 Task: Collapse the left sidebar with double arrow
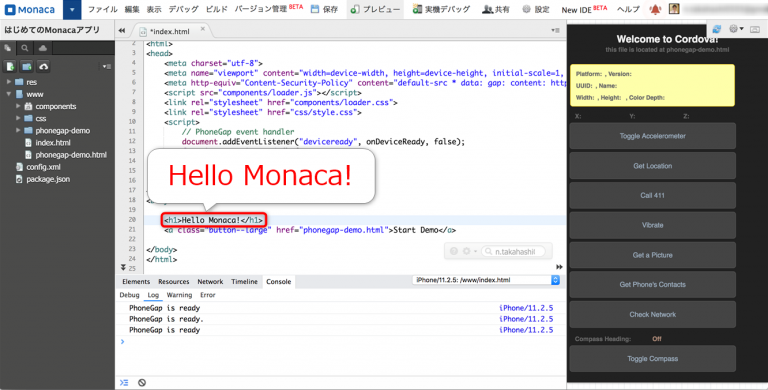click(121, 31)
